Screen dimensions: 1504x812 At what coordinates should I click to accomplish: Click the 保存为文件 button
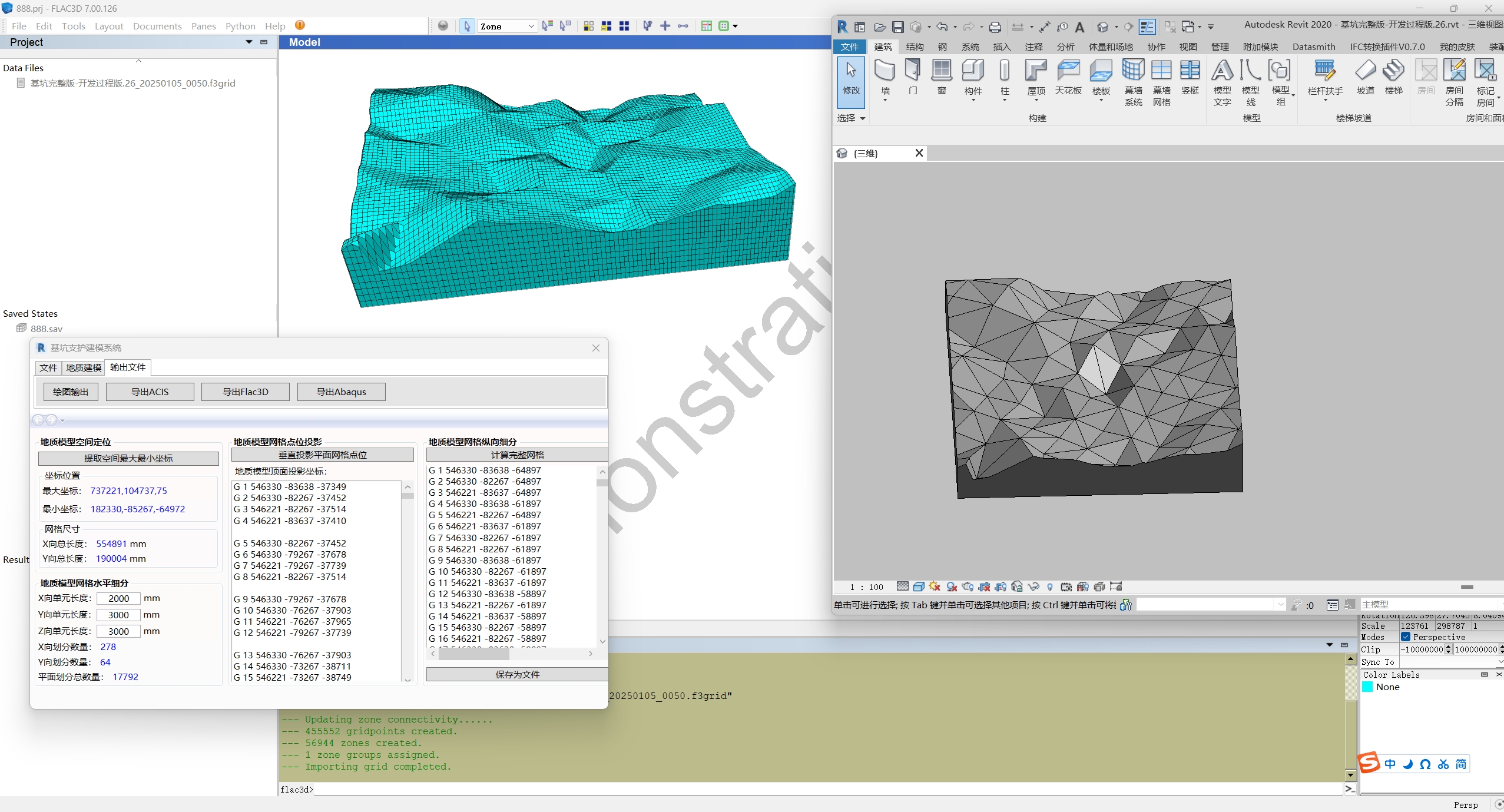517,674
